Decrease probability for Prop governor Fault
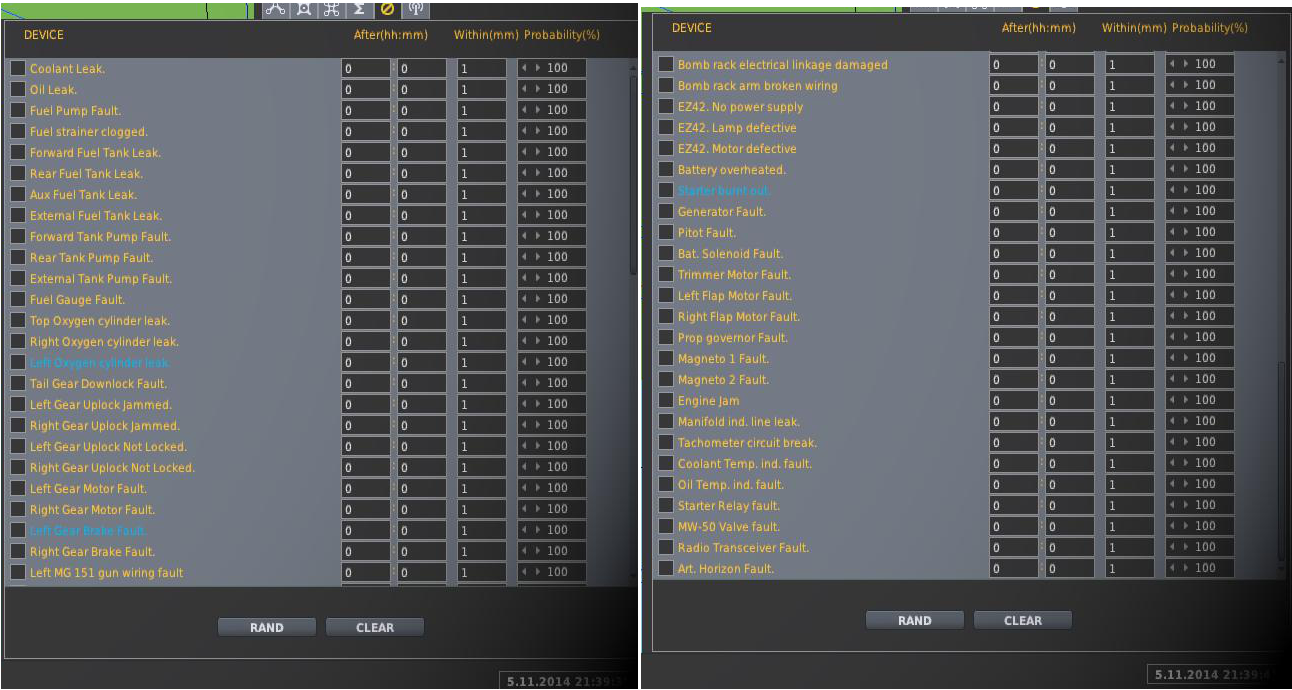 click(1174, 337)
